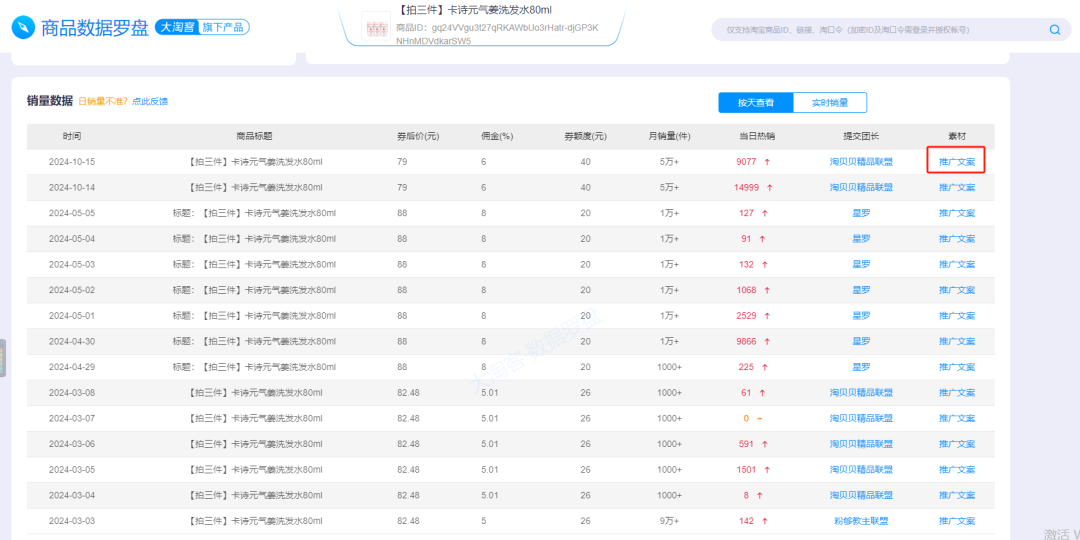Screen dimensions: 1080x540
Task: Click the 大淘客 旗下产品 badge
Action: 202,28
